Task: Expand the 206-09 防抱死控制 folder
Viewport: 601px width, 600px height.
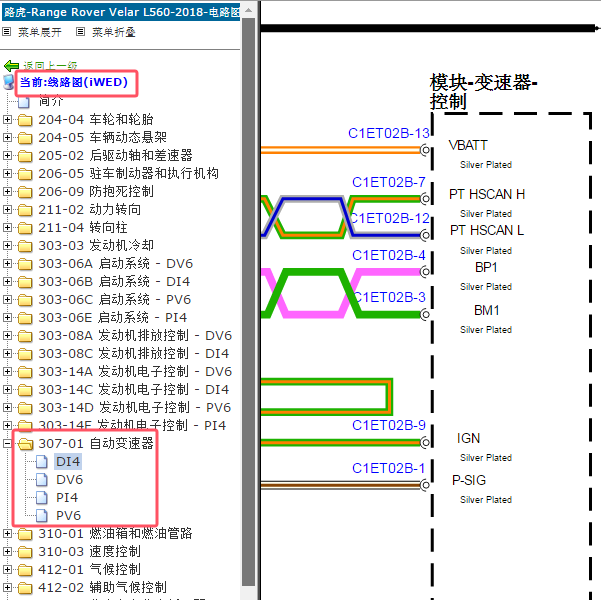Action: 7,191
